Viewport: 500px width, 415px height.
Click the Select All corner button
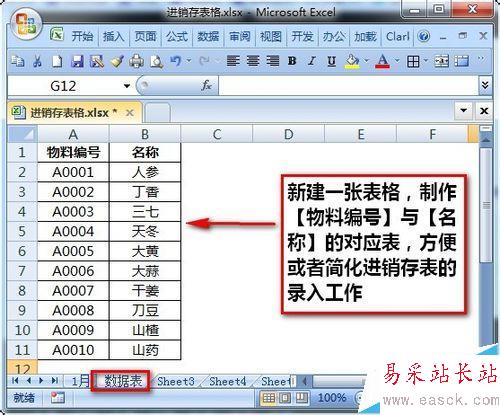22,134
